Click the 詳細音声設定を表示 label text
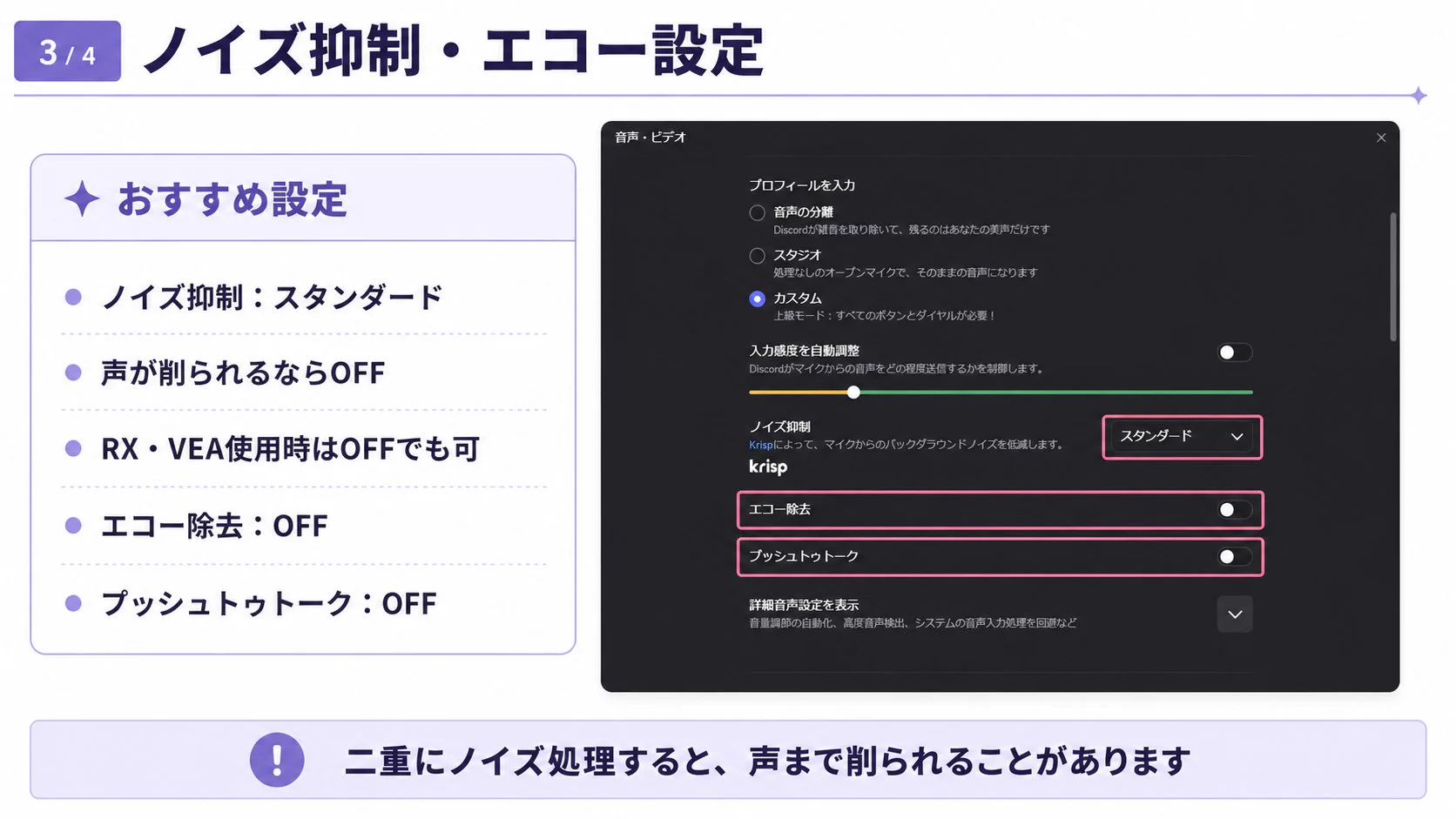This screenshot has height=819, width=1456. [x=804, y=605]
